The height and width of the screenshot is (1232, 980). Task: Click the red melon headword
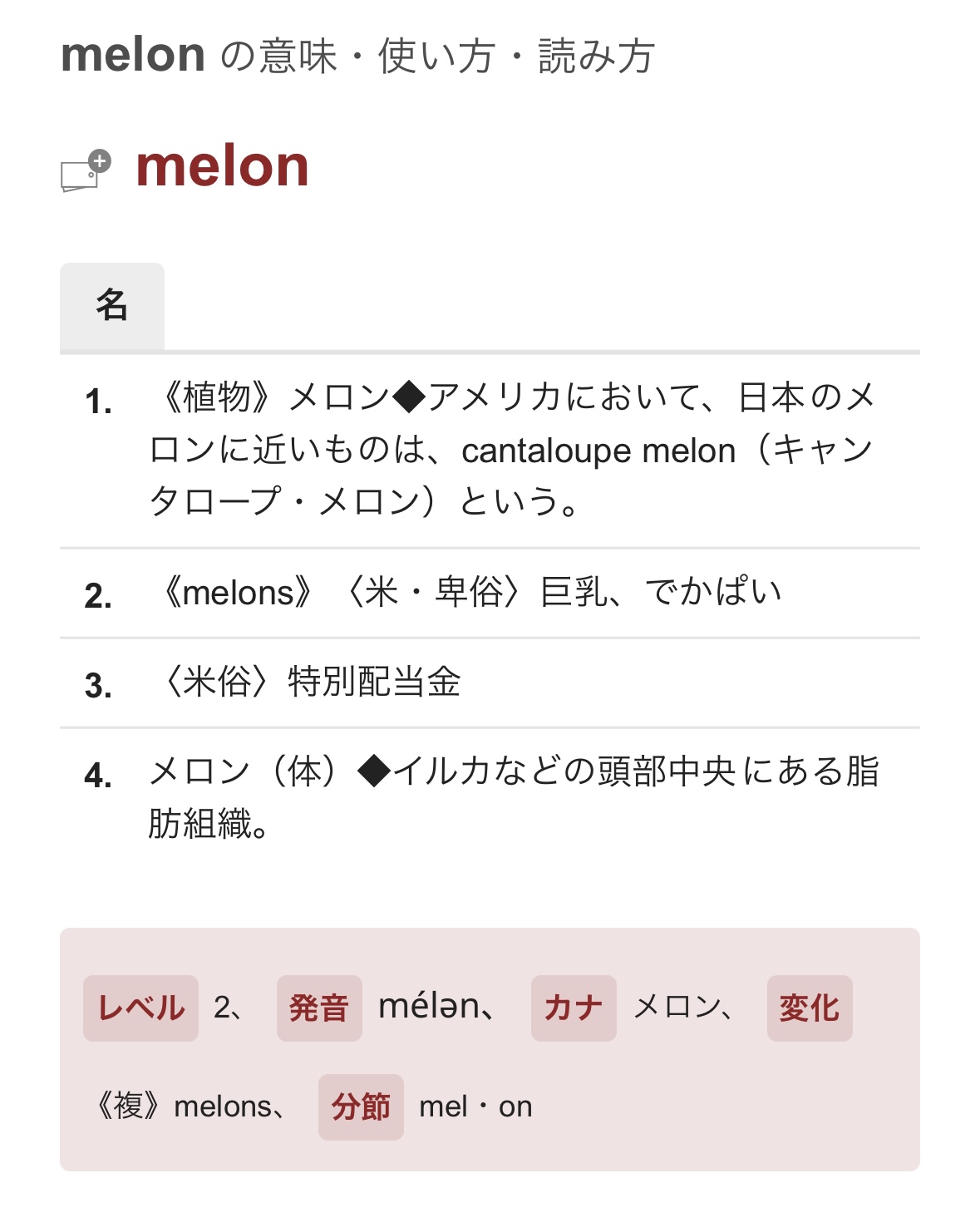[x=222, y=166]
